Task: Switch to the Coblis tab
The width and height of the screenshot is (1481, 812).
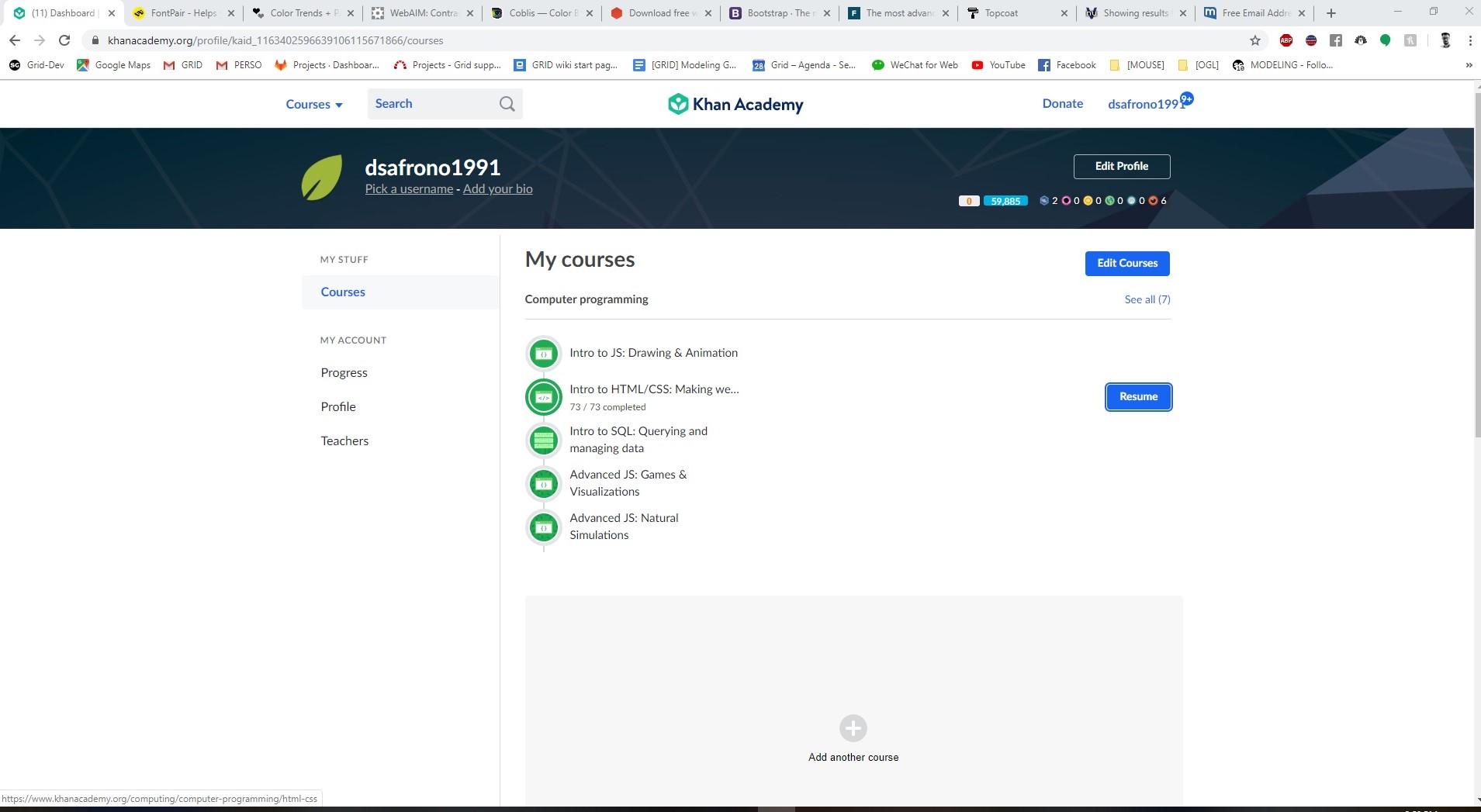Action: point(542,13)
